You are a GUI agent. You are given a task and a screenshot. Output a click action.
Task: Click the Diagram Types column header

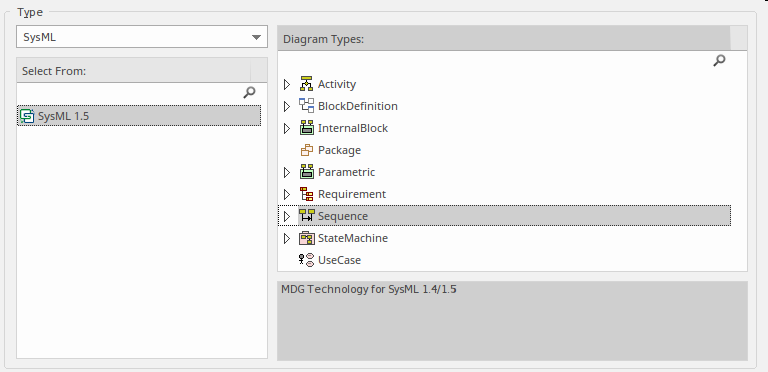pyautogui.click(x=504, y=39)
